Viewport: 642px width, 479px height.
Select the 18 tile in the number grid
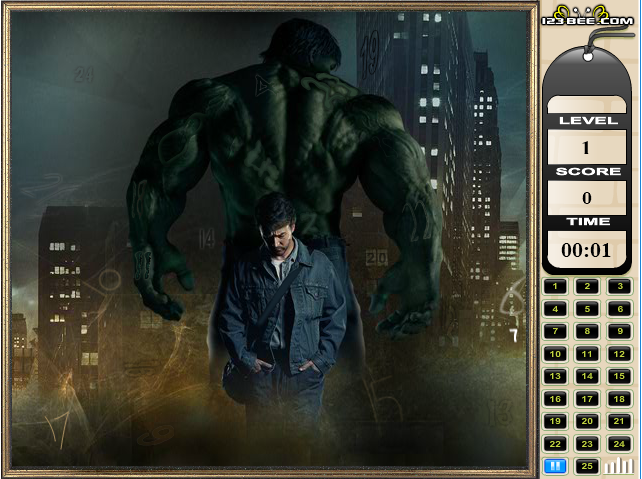click(x=619, y=399)
